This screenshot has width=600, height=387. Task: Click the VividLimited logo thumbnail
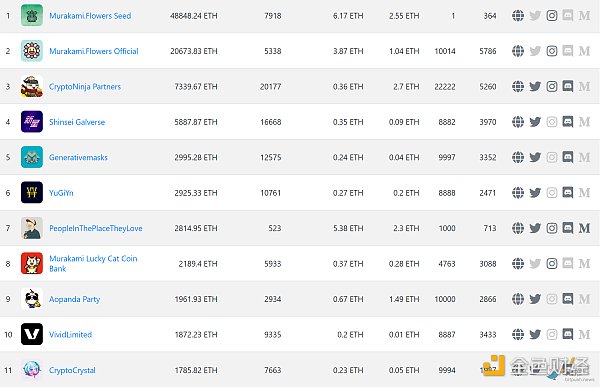(x=32, y=334)
